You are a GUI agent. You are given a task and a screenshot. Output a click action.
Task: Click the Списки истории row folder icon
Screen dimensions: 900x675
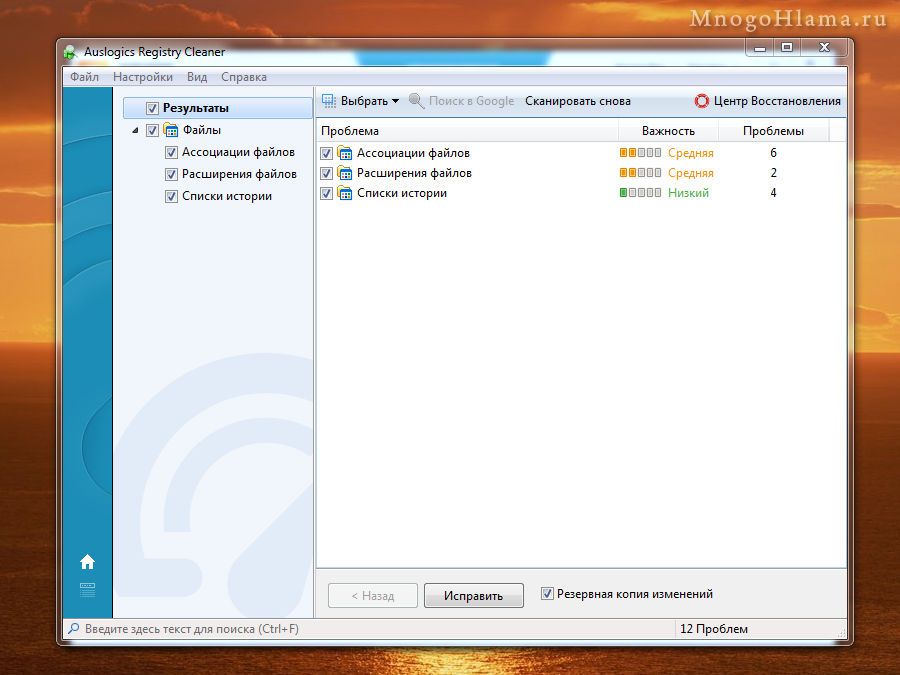point(345,193)
